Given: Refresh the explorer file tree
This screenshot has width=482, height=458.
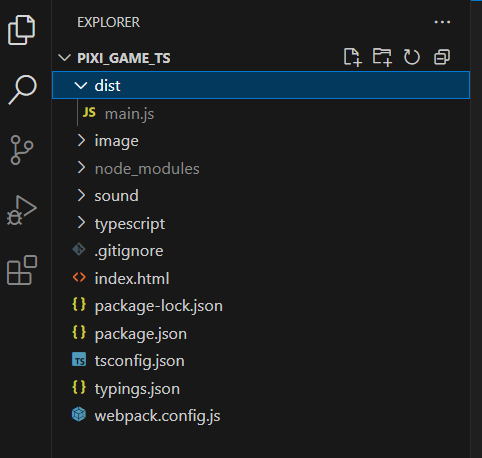Looking at the screenshot, I should [412, 57].
